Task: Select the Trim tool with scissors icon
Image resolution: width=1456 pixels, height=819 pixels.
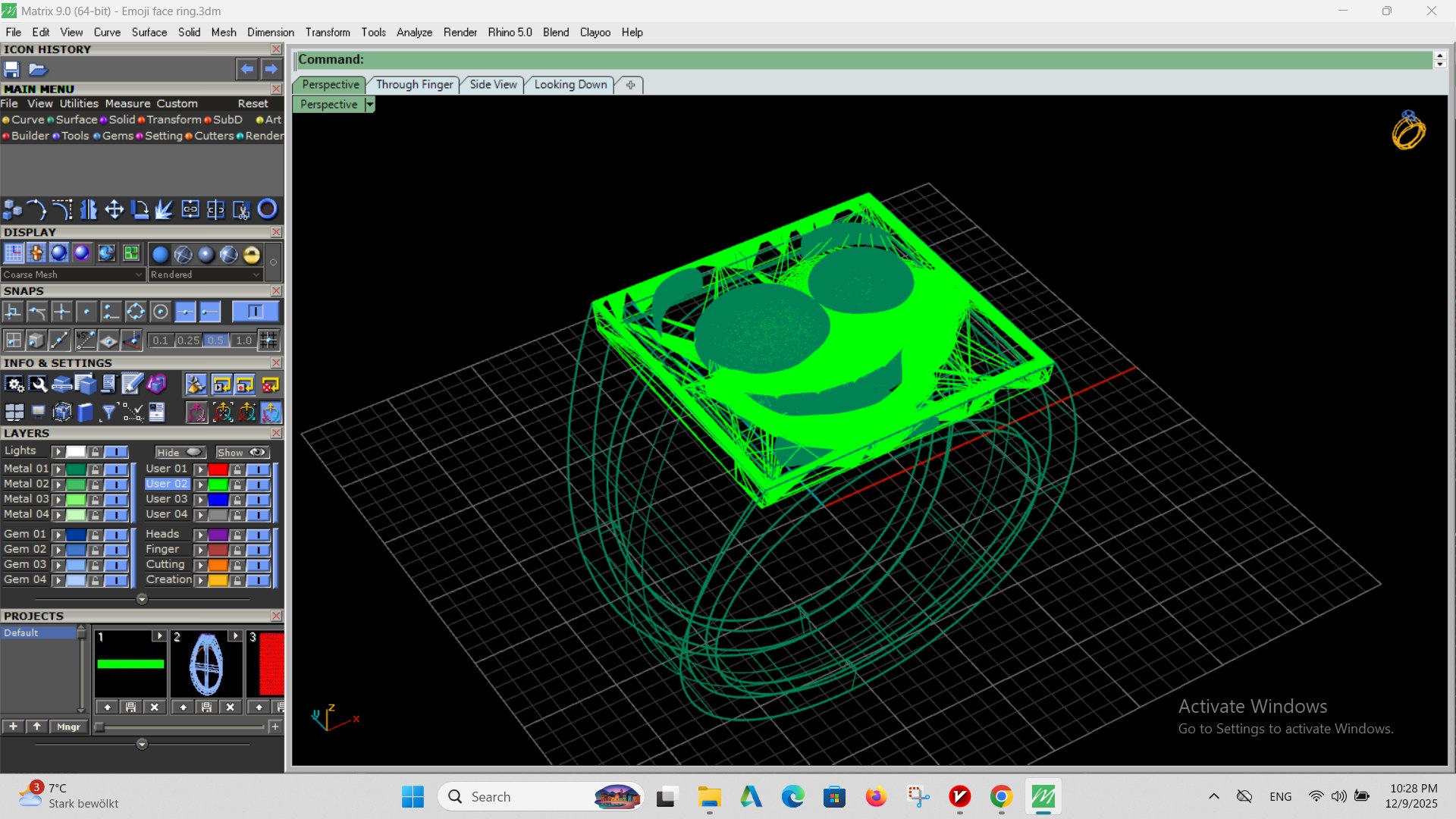Action: [x=241, y=209]
